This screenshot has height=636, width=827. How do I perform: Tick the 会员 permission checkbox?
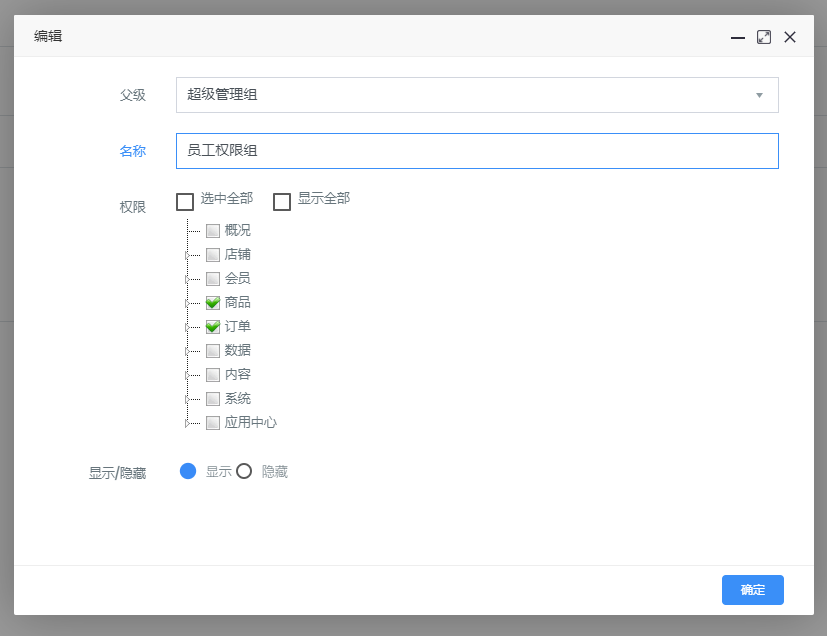213,279
